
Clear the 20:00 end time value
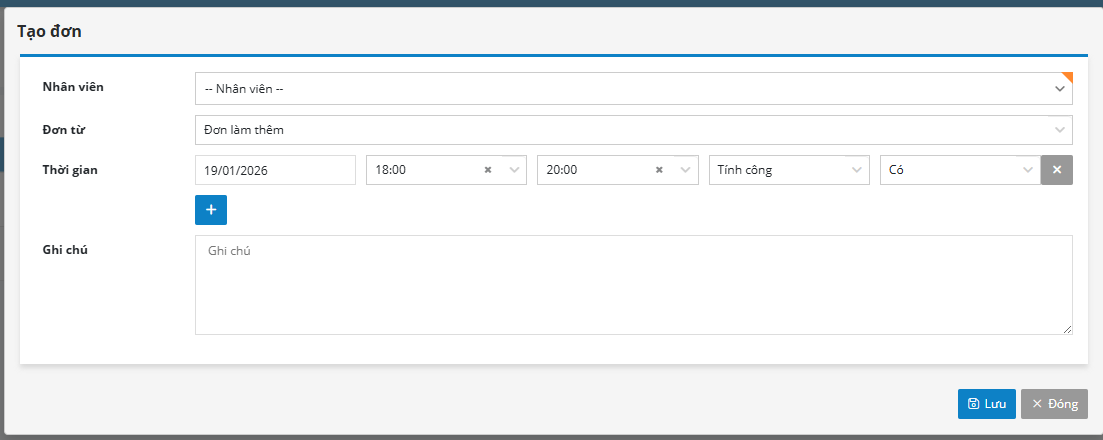pyautogui.click(x=659, y=170)
